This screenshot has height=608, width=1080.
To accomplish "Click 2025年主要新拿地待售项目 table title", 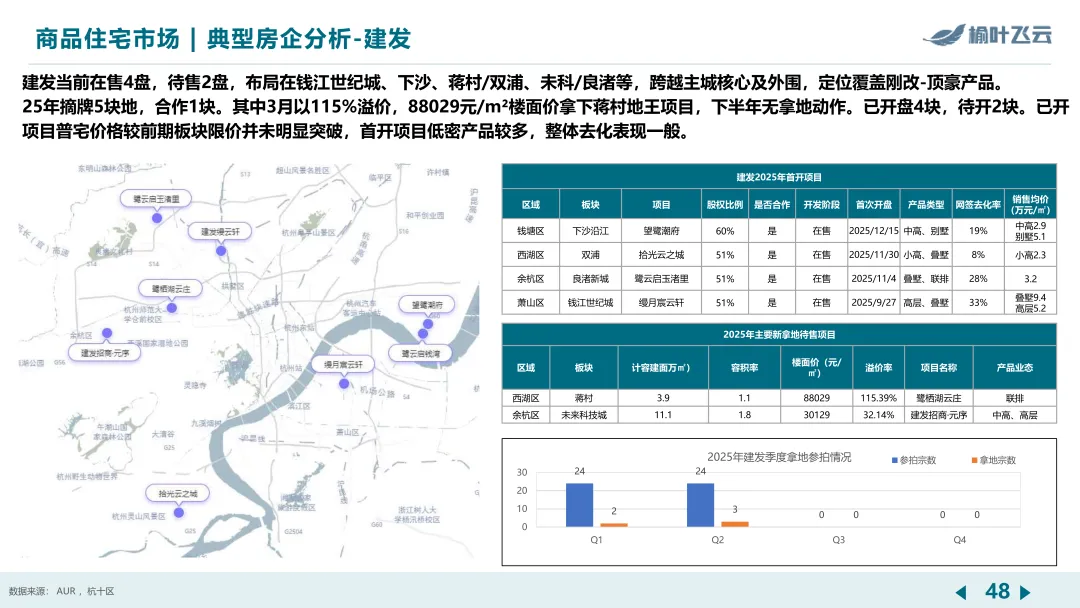I will [779, 335].
